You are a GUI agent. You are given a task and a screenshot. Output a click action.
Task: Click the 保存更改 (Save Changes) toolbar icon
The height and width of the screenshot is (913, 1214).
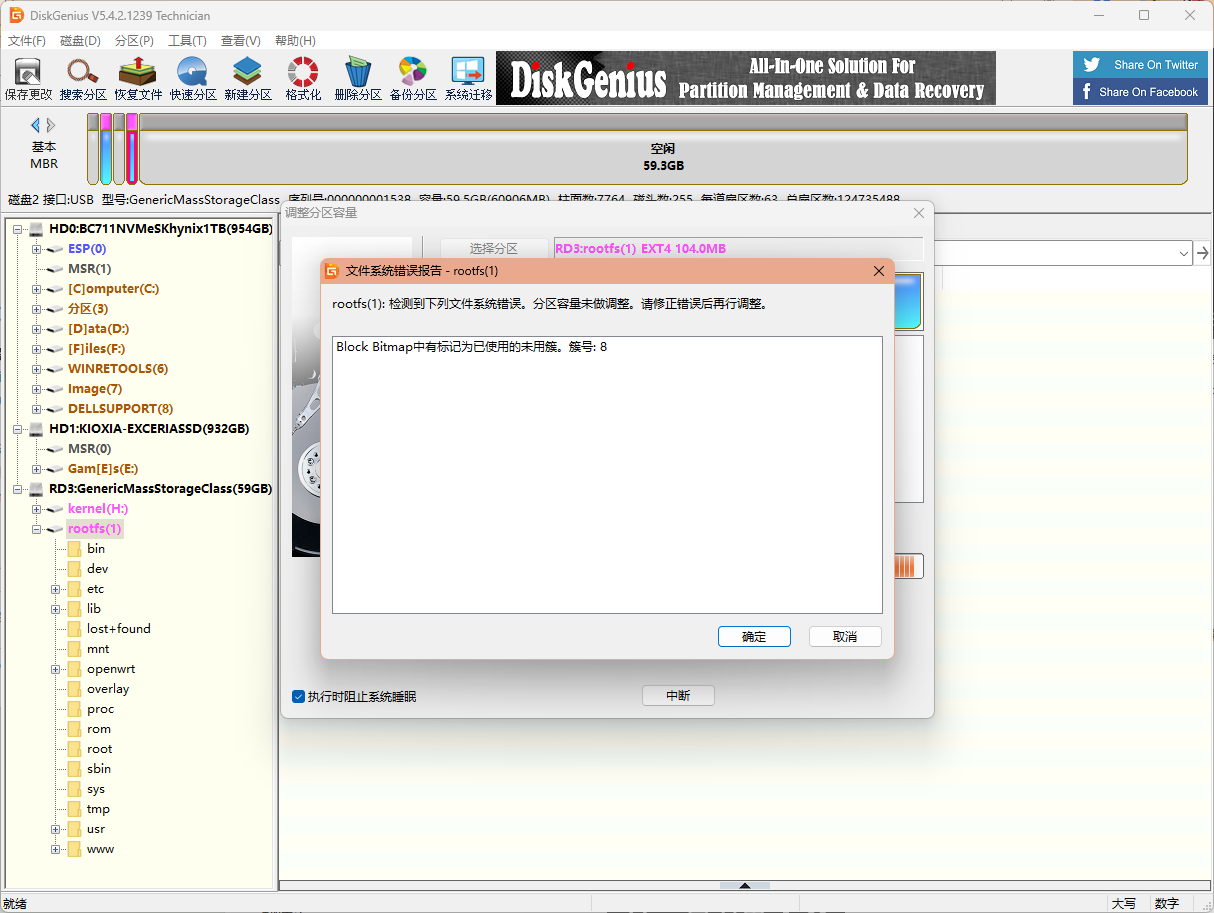point(28,78)
